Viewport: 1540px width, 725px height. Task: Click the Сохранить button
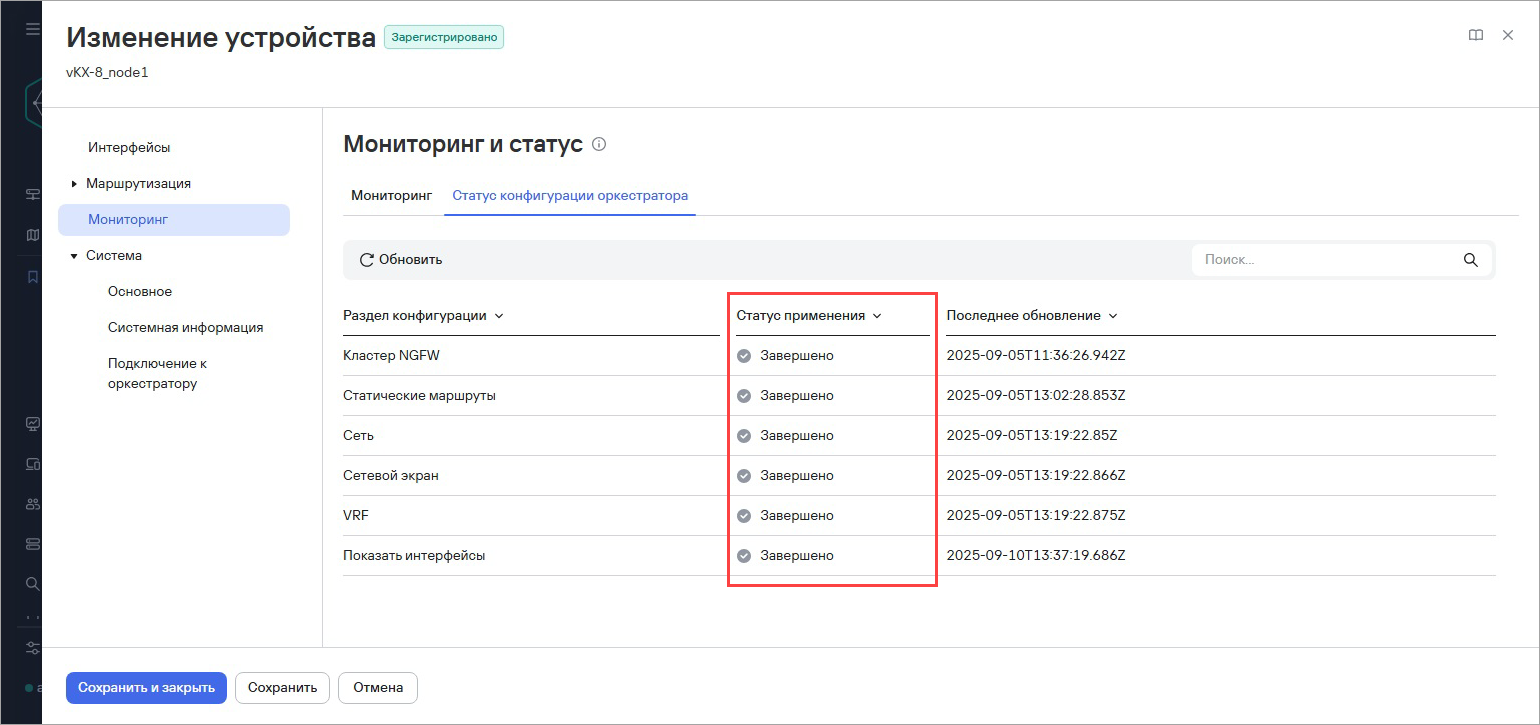(282, 687)
